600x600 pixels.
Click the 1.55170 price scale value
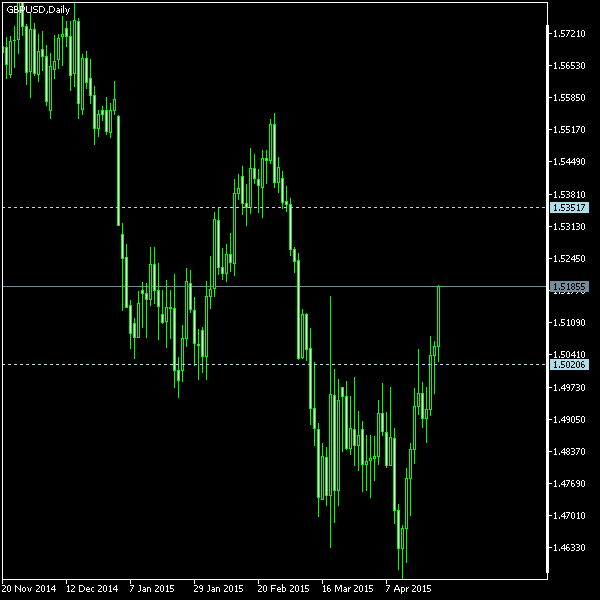[x=569, y=130]
